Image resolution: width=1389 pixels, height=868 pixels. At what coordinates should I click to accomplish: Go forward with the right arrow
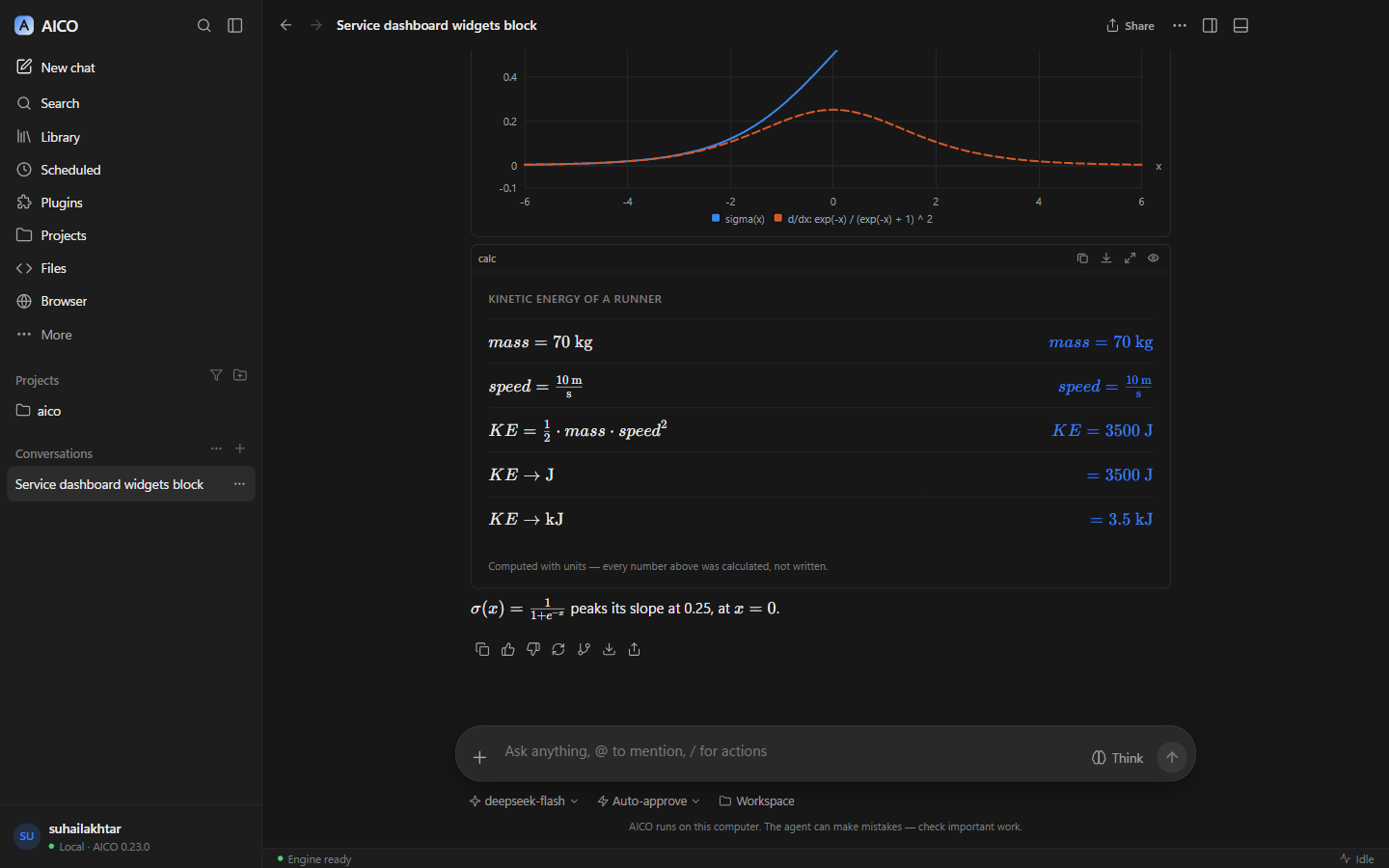(316, 25)
